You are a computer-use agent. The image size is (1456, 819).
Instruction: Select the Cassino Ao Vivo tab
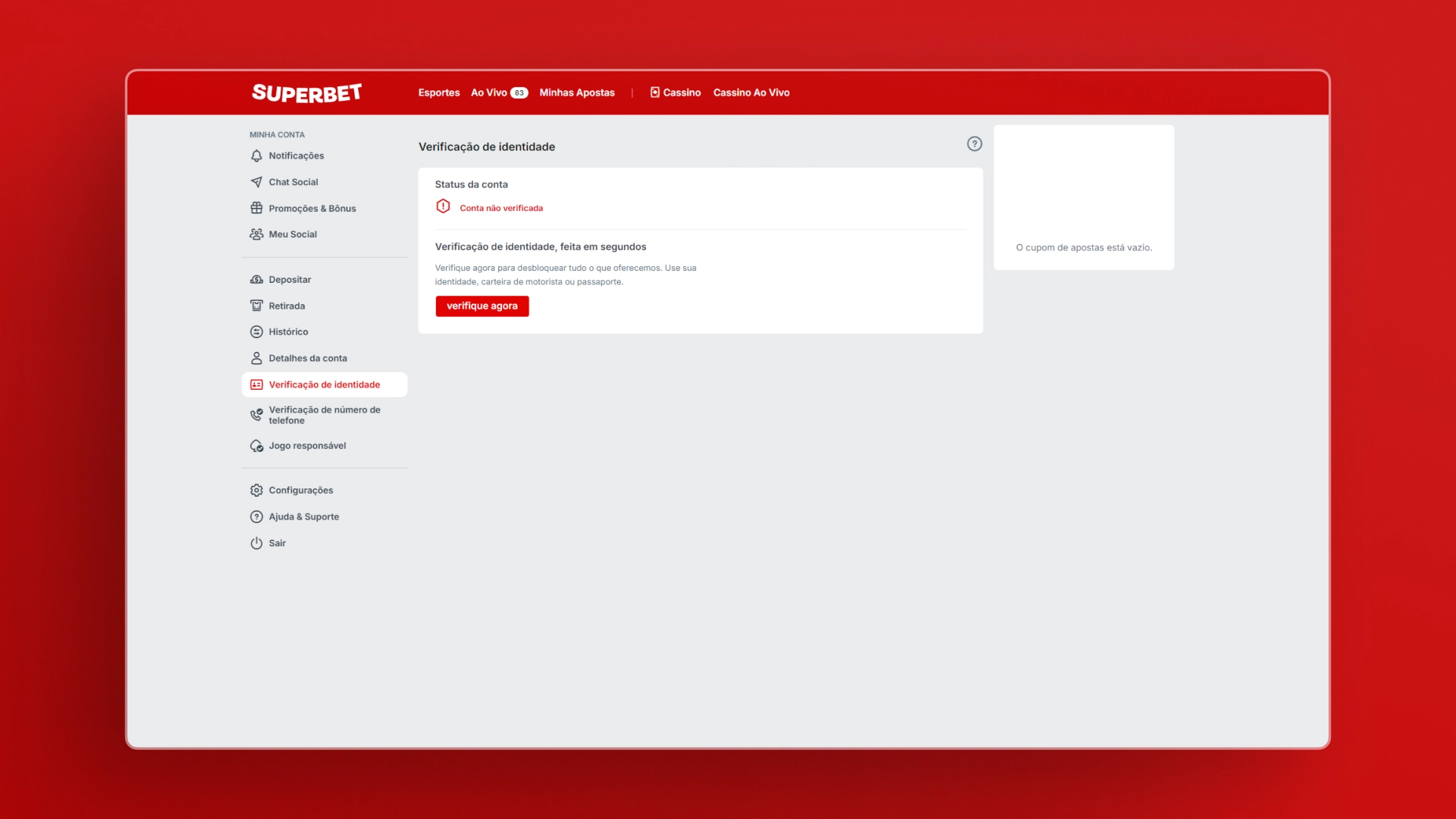click(x=751, y=92)
